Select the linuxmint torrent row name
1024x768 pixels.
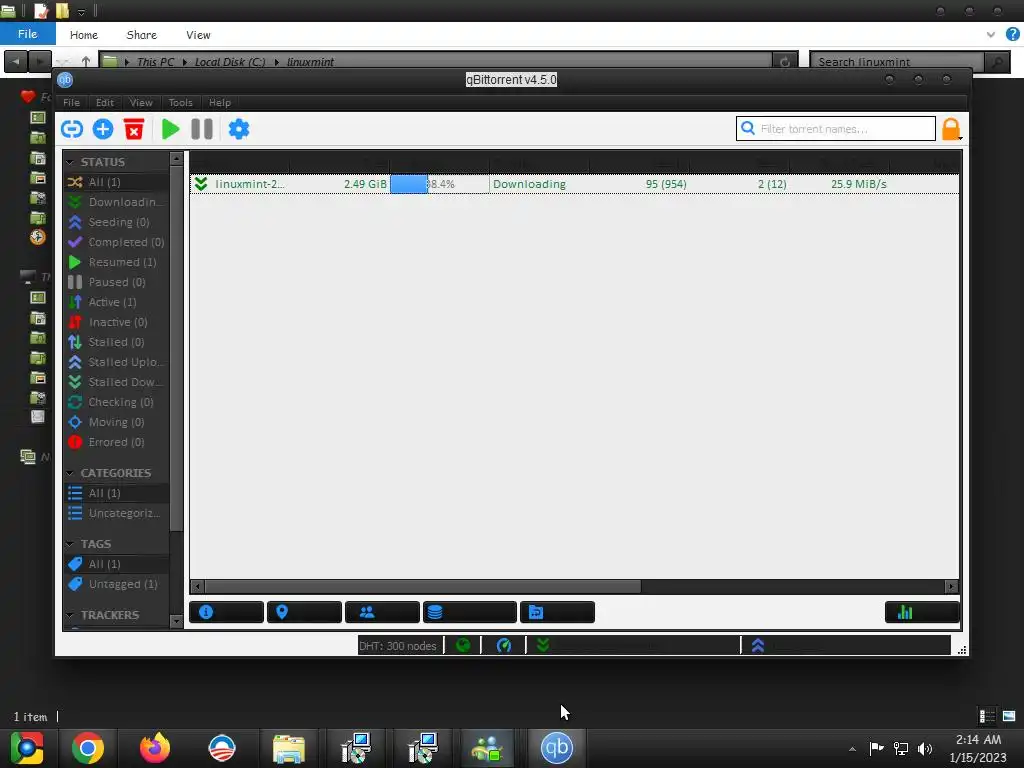[249, 184]
